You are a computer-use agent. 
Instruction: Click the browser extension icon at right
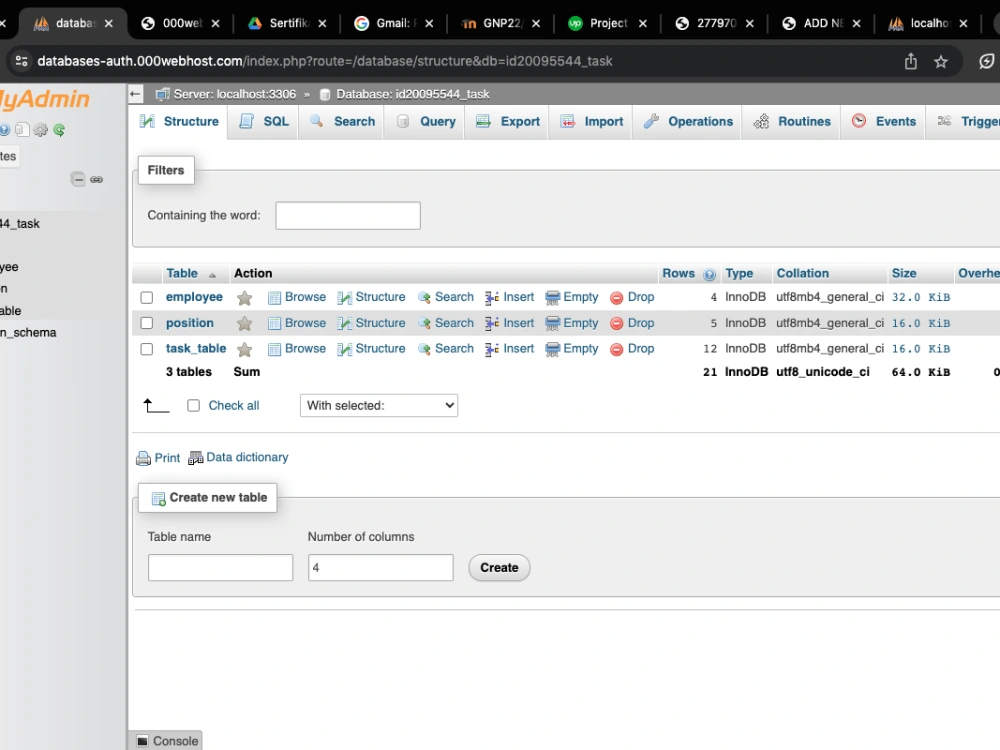[x=986, y=61]
